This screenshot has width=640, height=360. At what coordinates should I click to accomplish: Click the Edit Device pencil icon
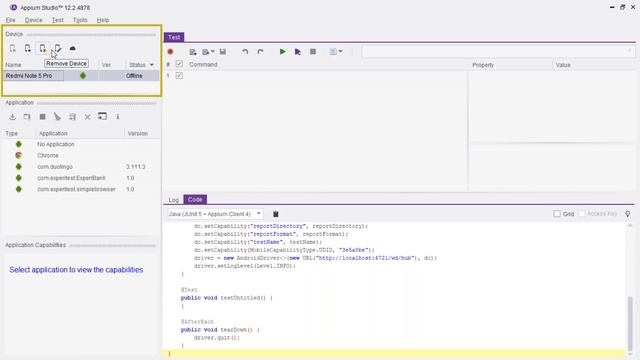58,49
